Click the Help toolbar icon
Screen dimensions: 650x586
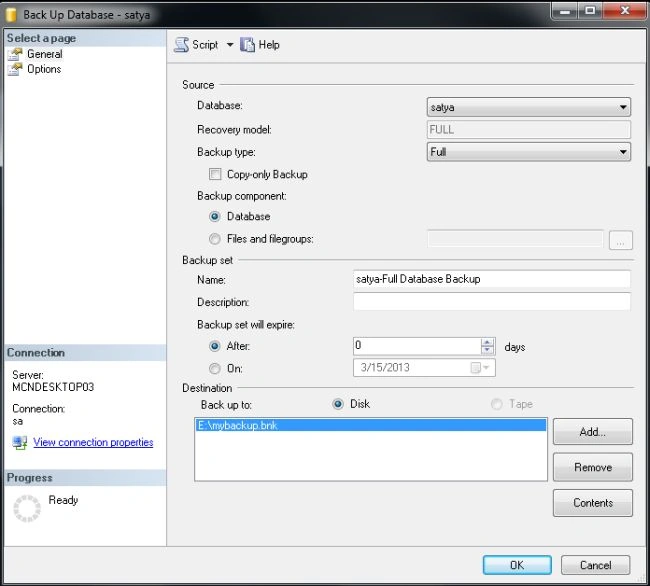(x=247, y=44)
